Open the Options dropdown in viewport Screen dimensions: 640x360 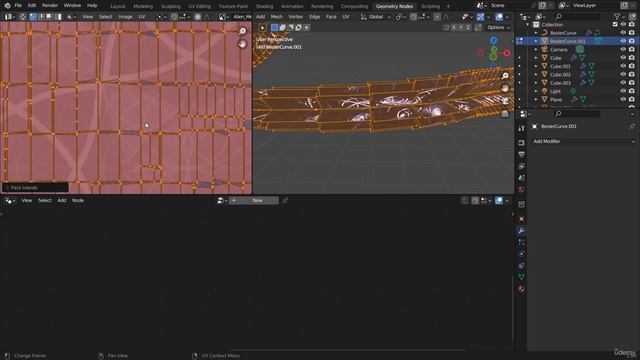click(498, 27)
